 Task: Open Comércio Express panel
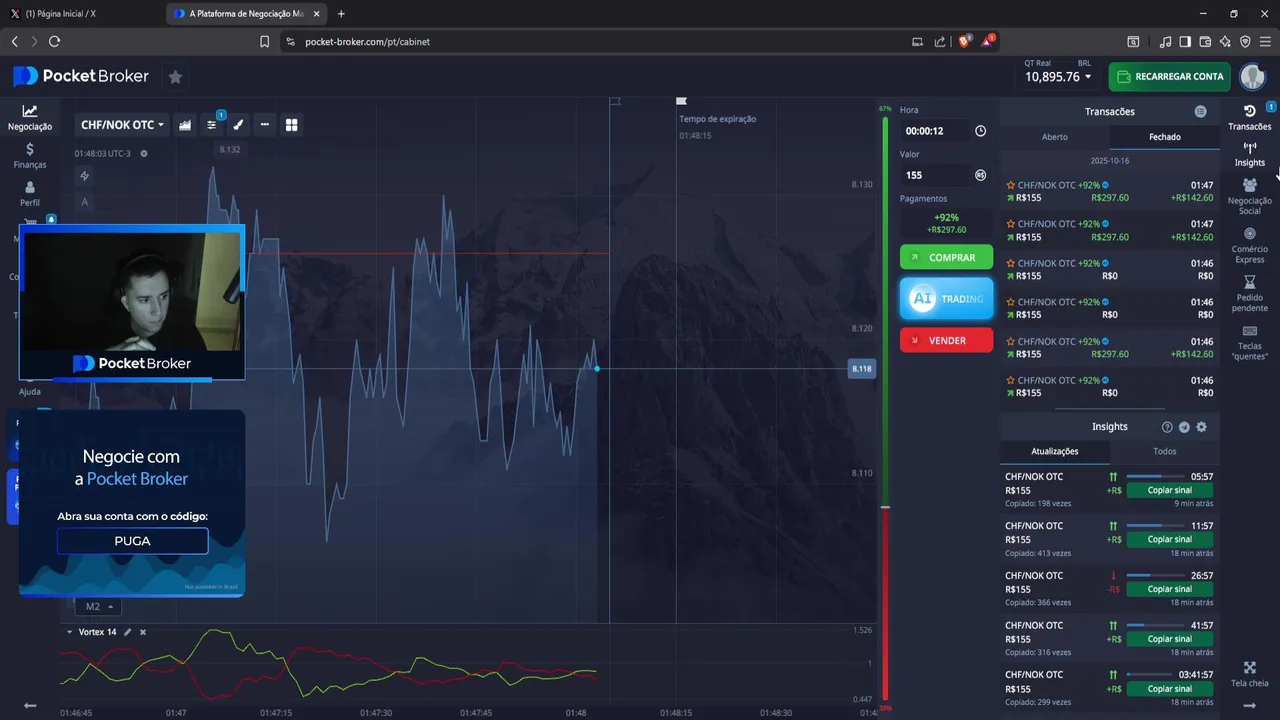click(1249, 245)
